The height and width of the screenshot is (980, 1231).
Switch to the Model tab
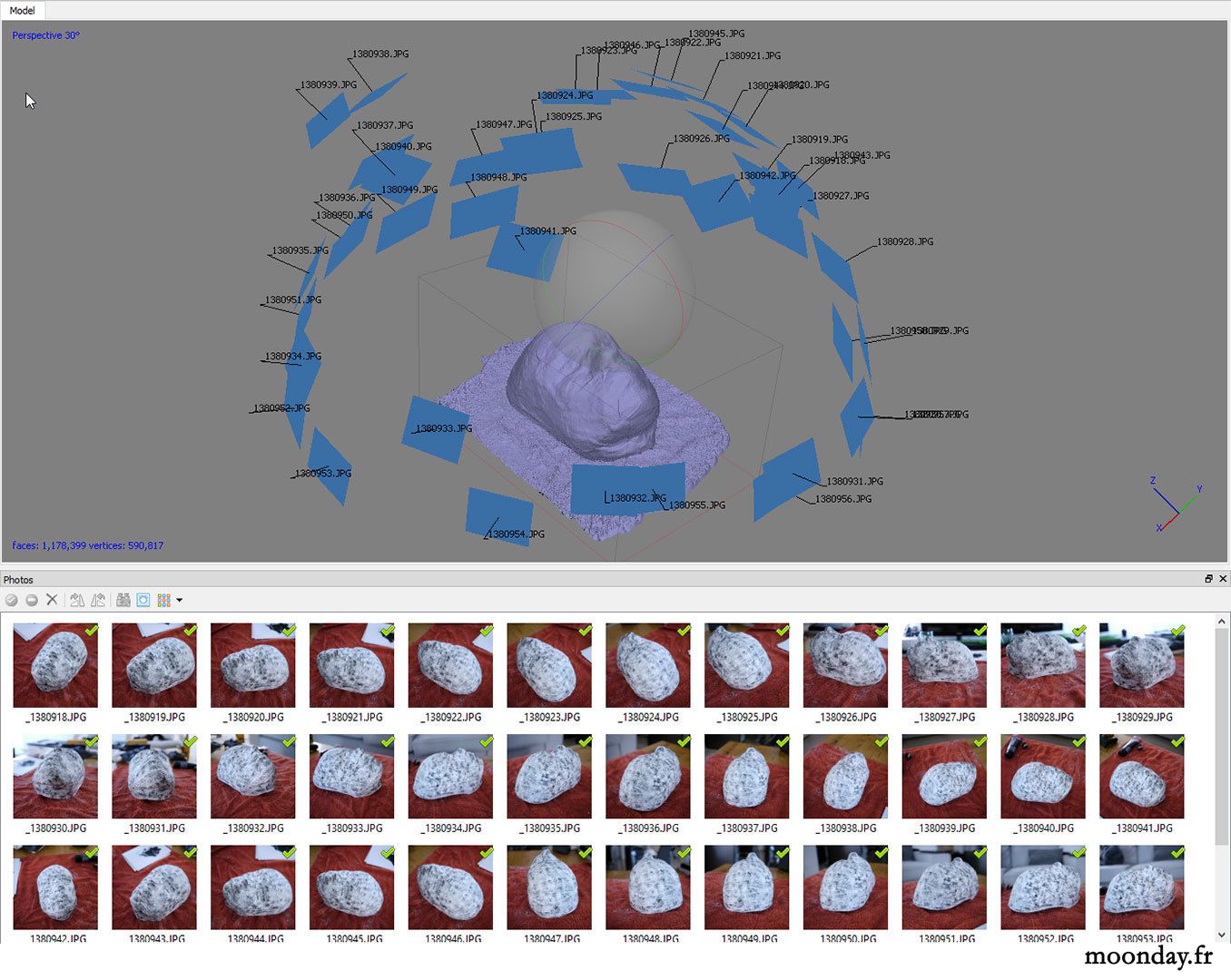coord(23,10)
